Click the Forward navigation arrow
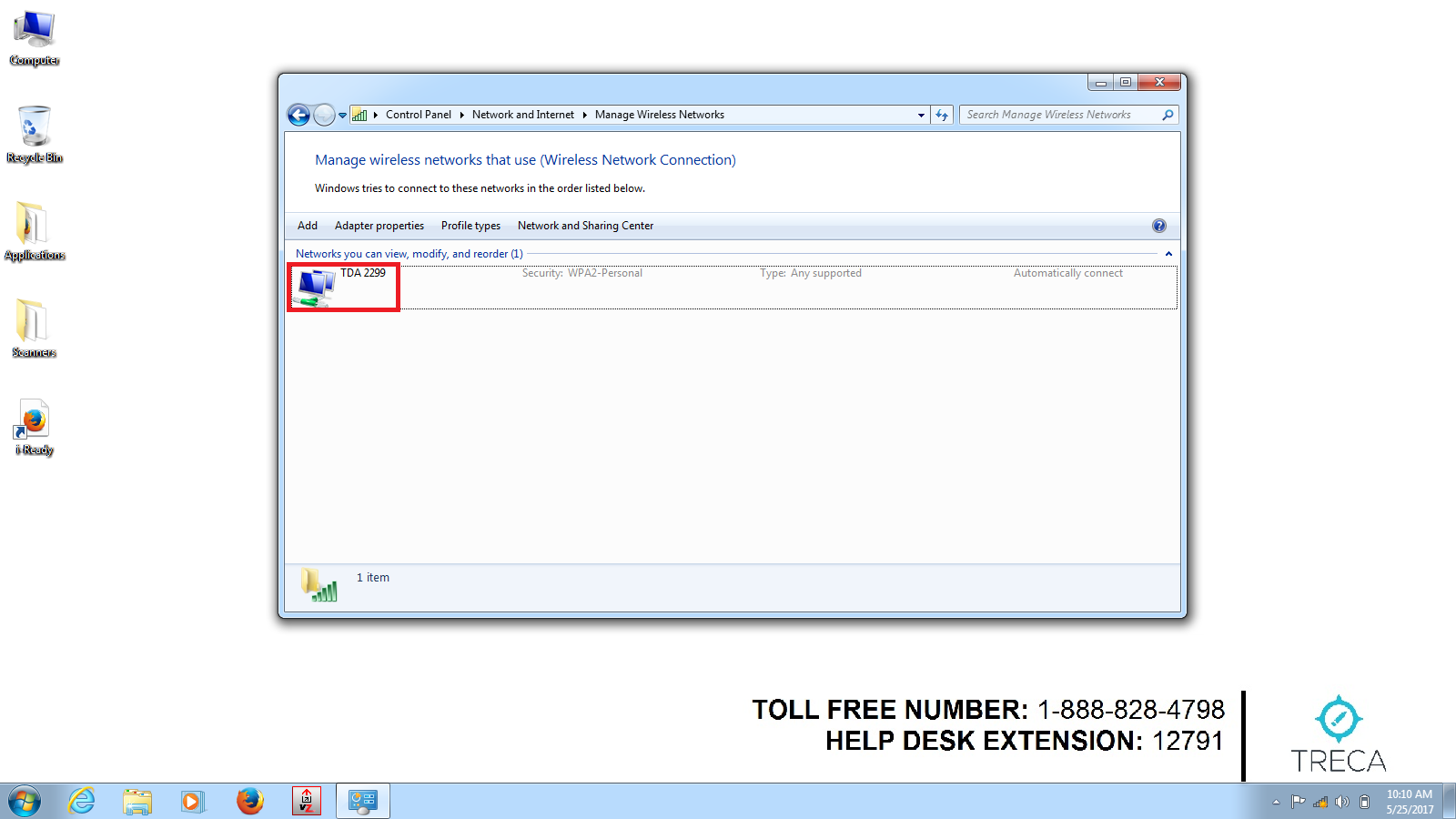 [324, 115]
